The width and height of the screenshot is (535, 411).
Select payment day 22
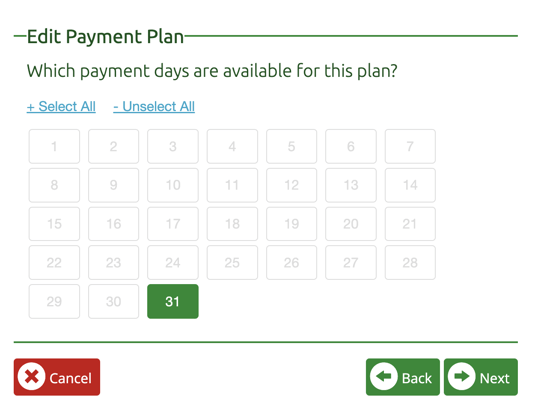tap(54, 263)
